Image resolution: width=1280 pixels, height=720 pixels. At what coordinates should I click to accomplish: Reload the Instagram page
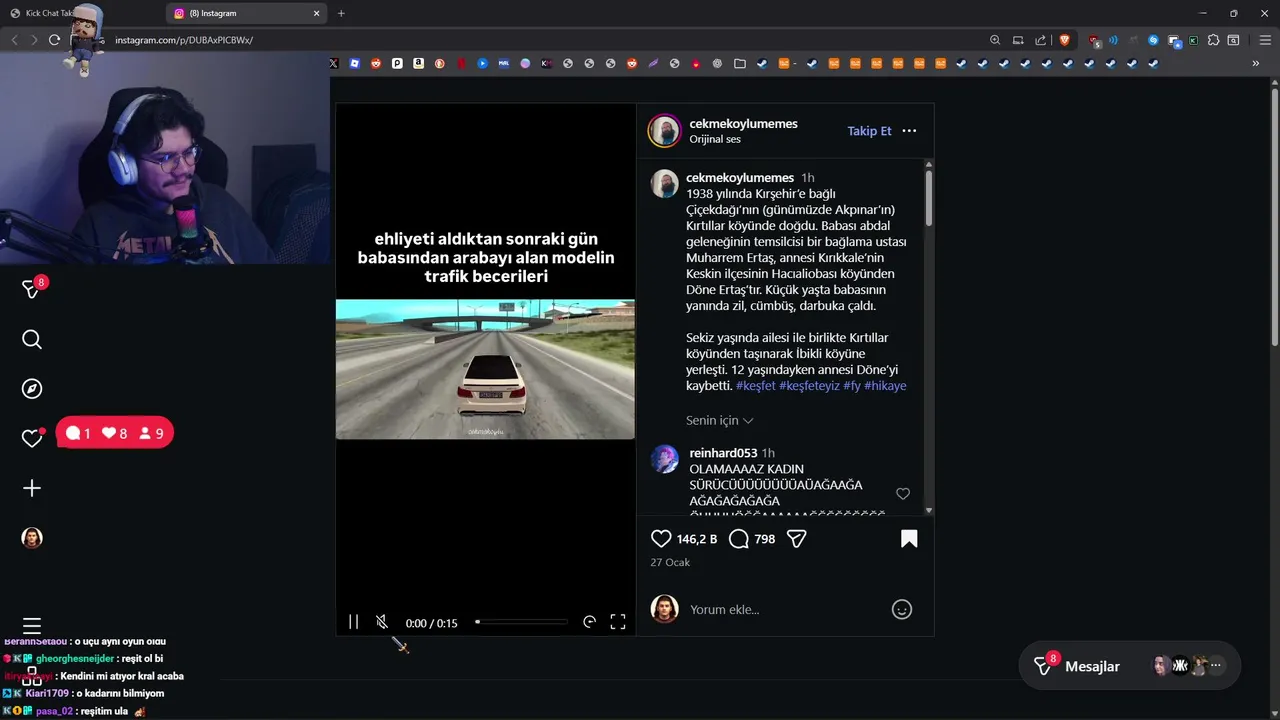(x=54, y=40)
